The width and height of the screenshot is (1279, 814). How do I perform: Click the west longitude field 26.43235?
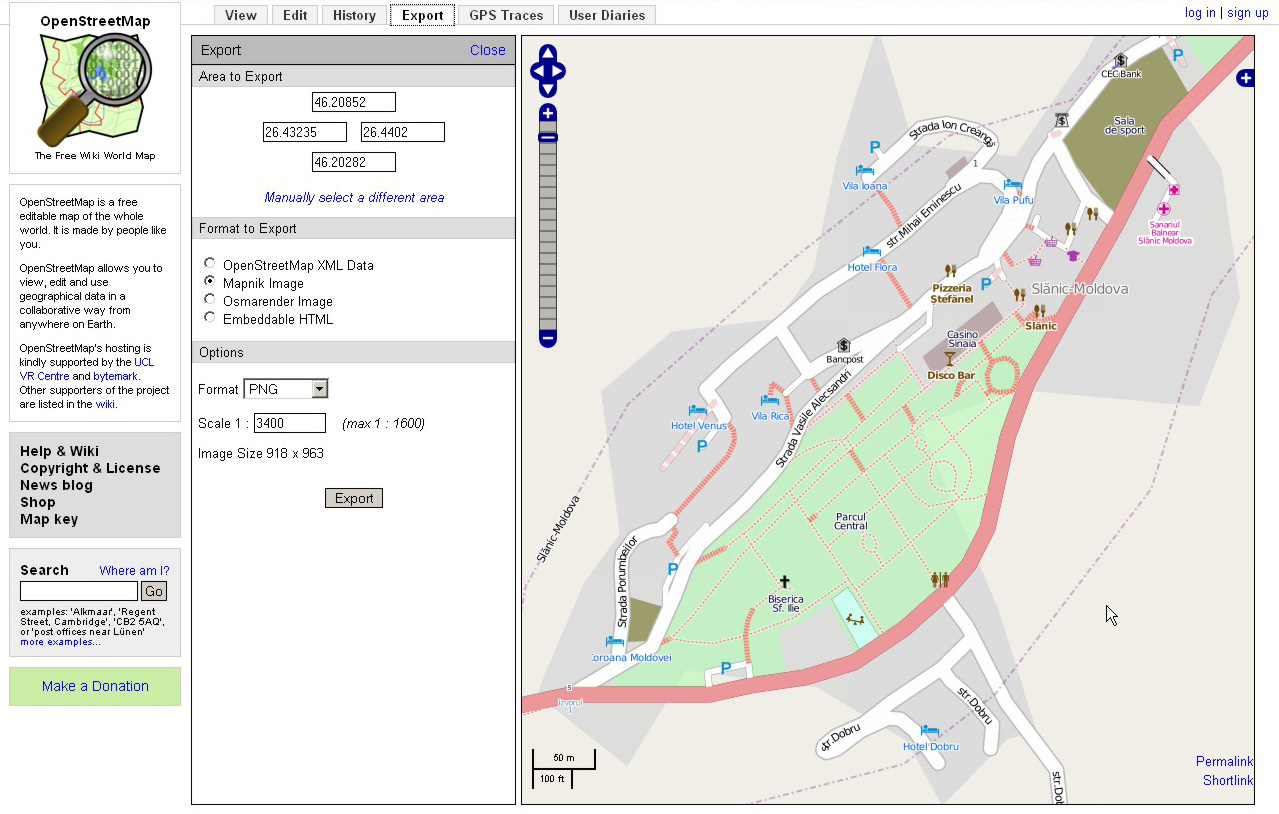[x=305, y=132]
